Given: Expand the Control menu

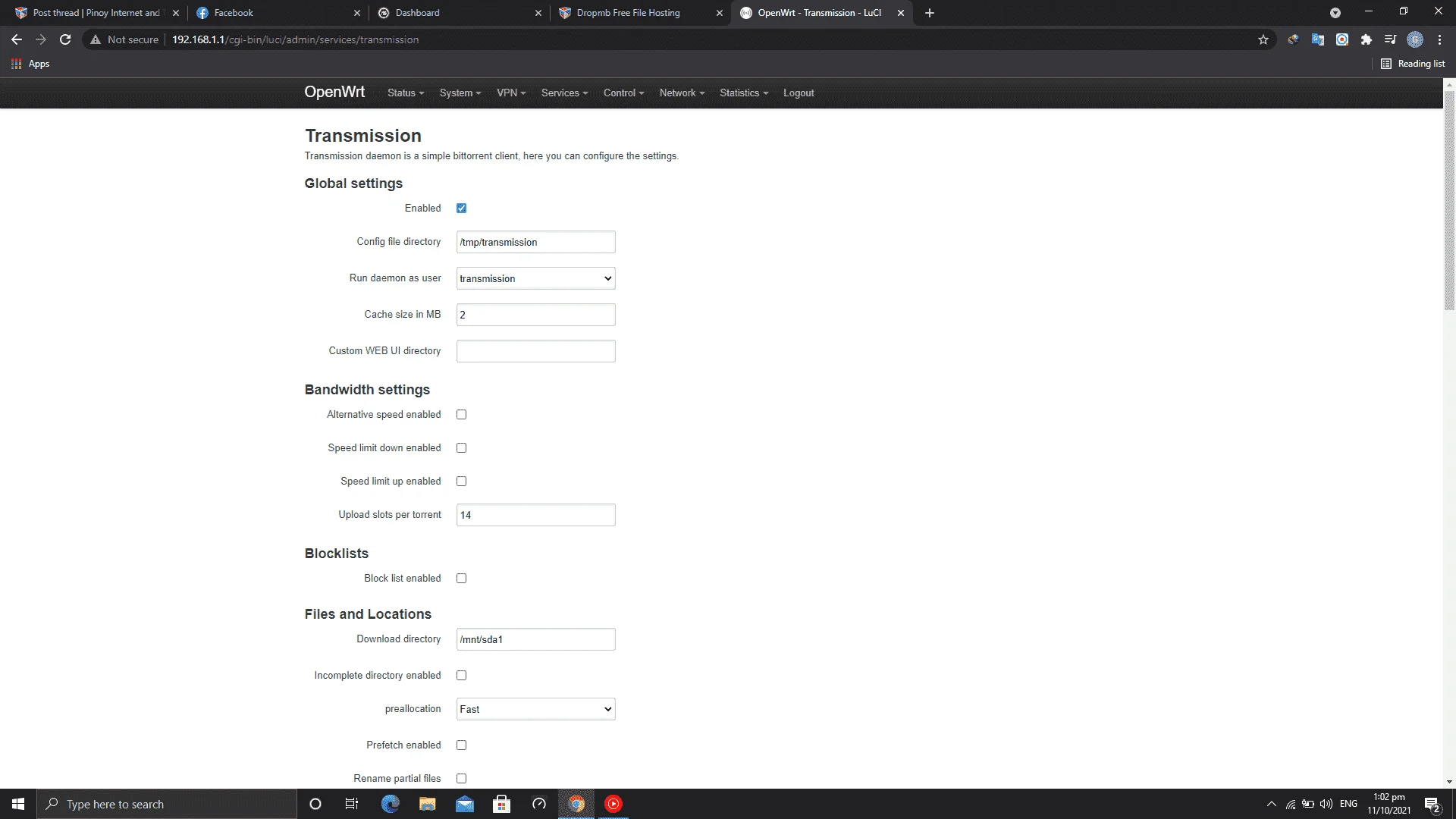Looking at the screenshot, I should click(623, 93).
